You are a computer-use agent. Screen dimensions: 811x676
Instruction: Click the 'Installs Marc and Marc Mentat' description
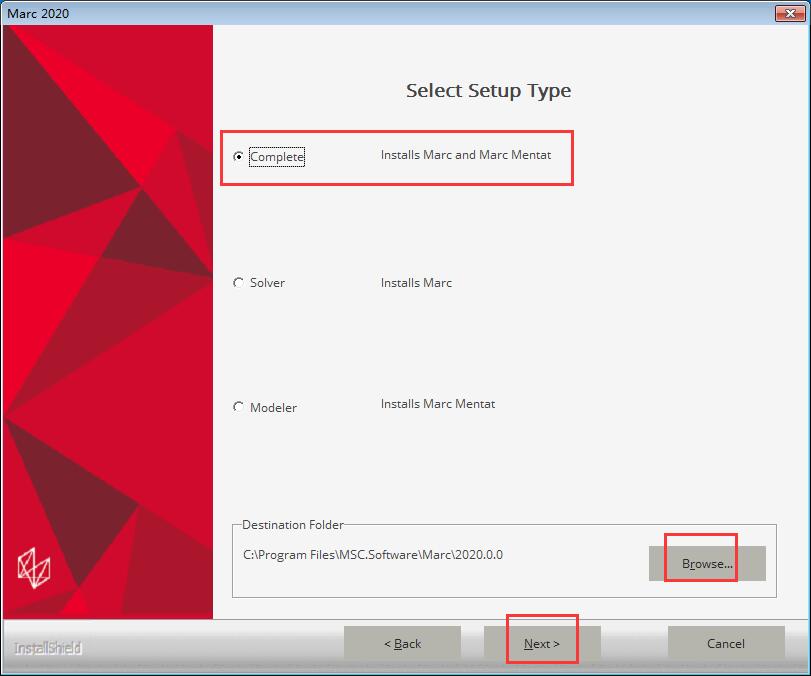click(x=465, y=155)
